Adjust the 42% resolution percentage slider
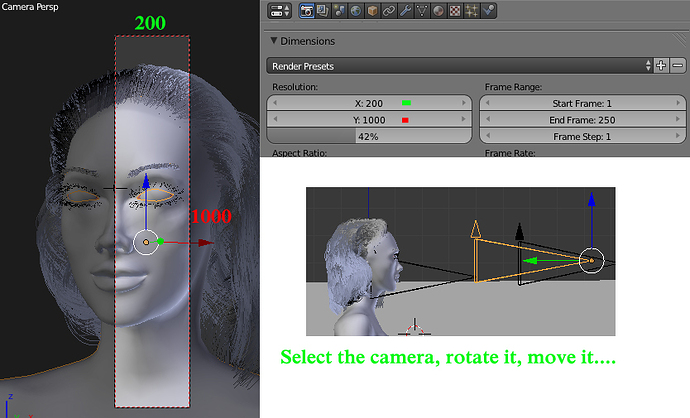Image resolution: width=690 pixels, height=418 pixels. [x=369, y=136]
